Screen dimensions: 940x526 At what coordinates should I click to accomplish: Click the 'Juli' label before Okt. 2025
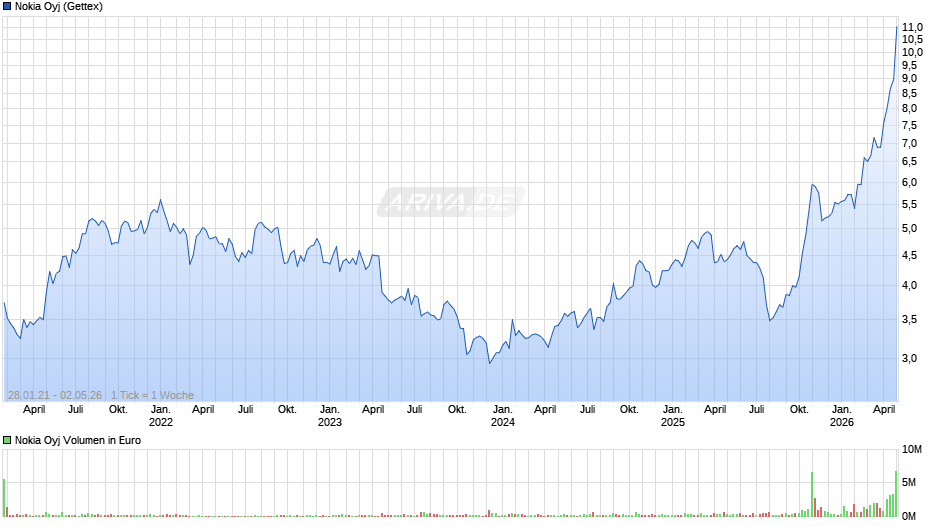point(757,410)
